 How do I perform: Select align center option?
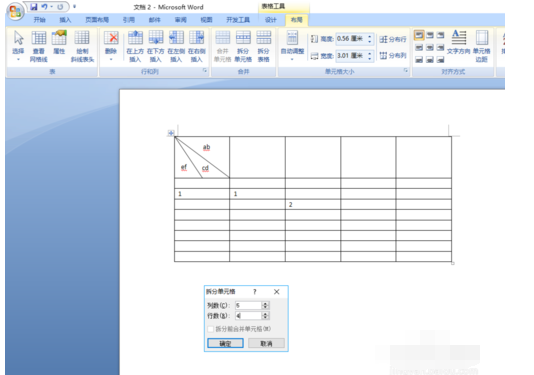pyautogui.click(x=430, y=48)
